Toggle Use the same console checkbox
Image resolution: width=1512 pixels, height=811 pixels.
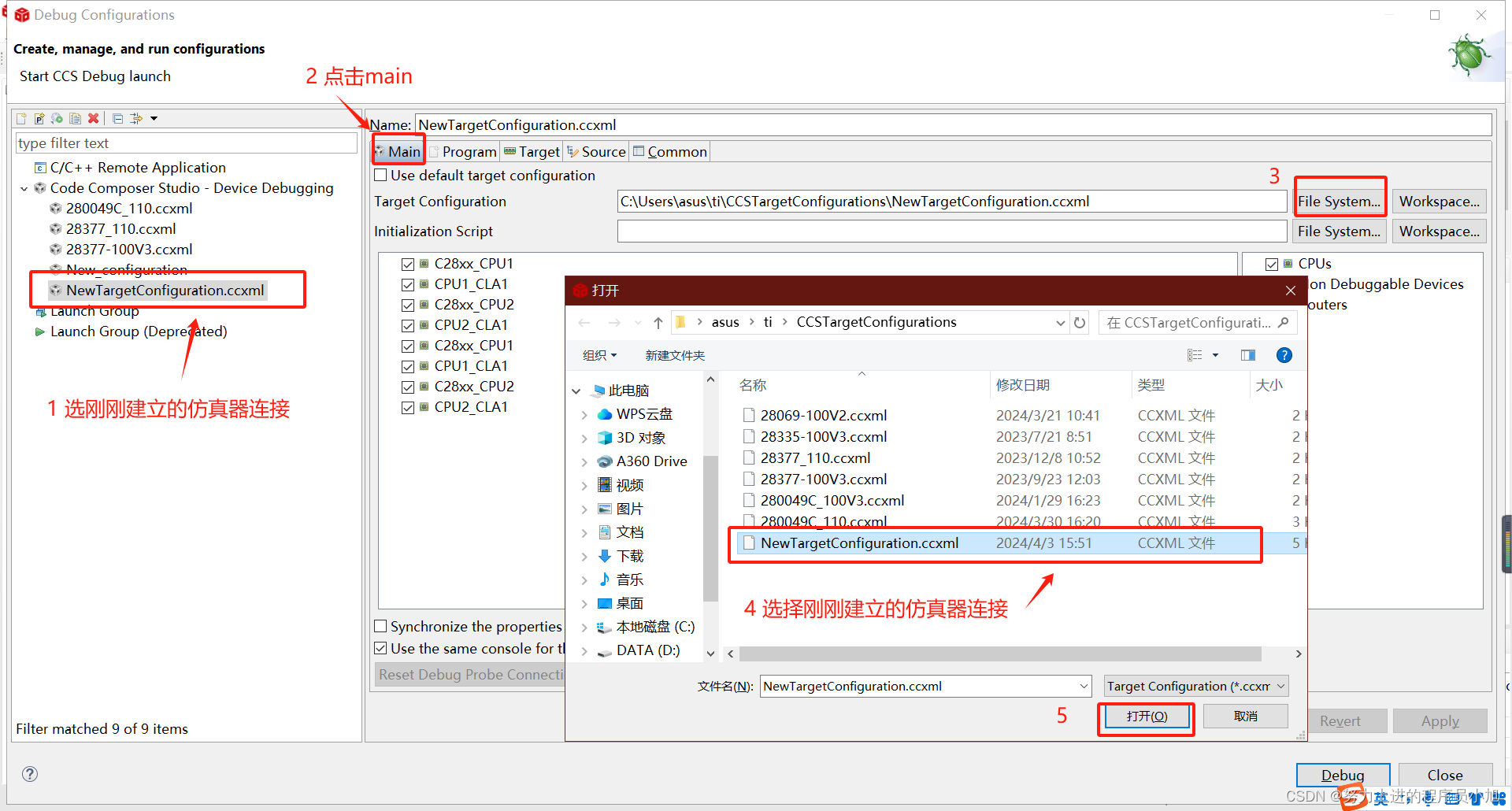click(380, 649)
